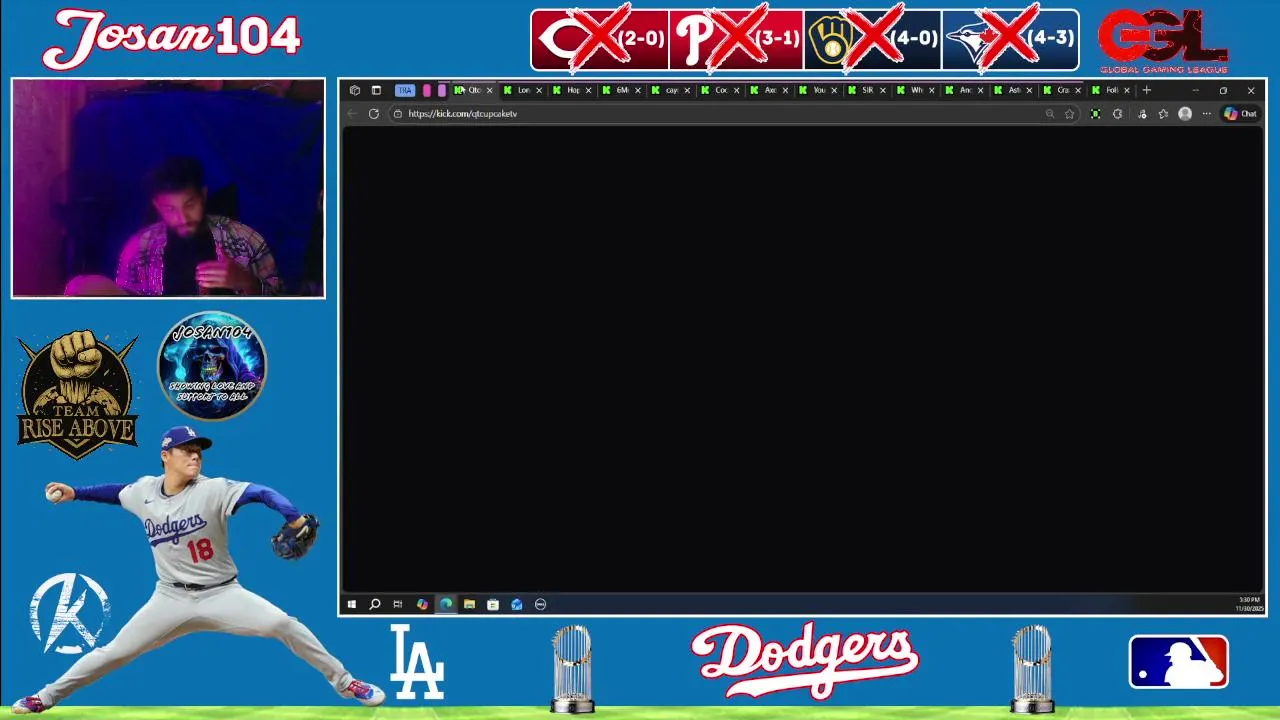This screenshot has width=1280, height=720.
Task: Add this page to favorites star
Action: pos(1069,114)
